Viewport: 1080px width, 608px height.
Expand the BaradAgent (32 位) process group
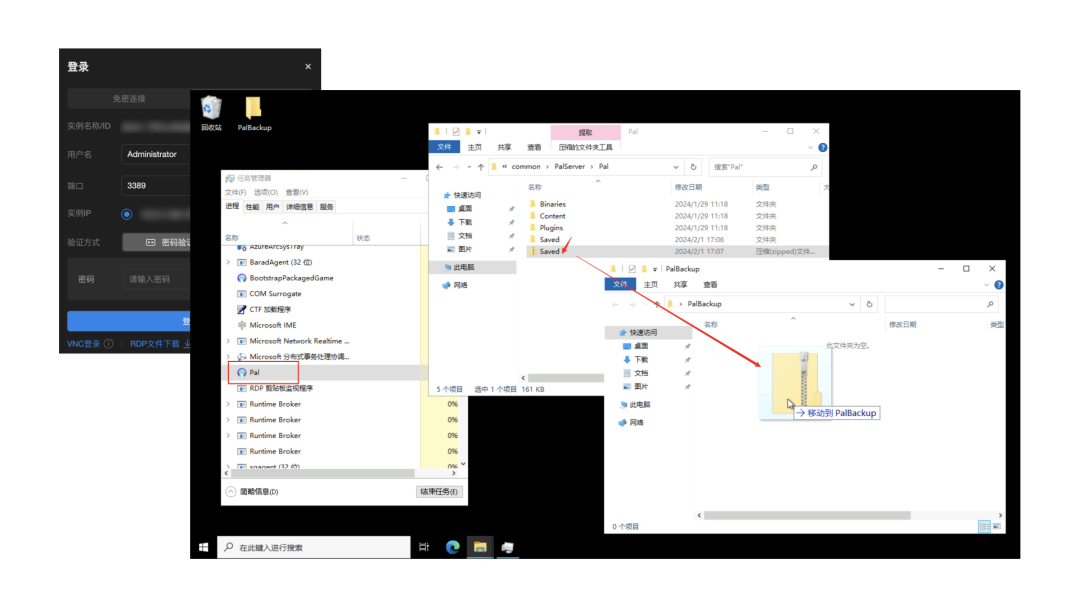pos(229,262)
